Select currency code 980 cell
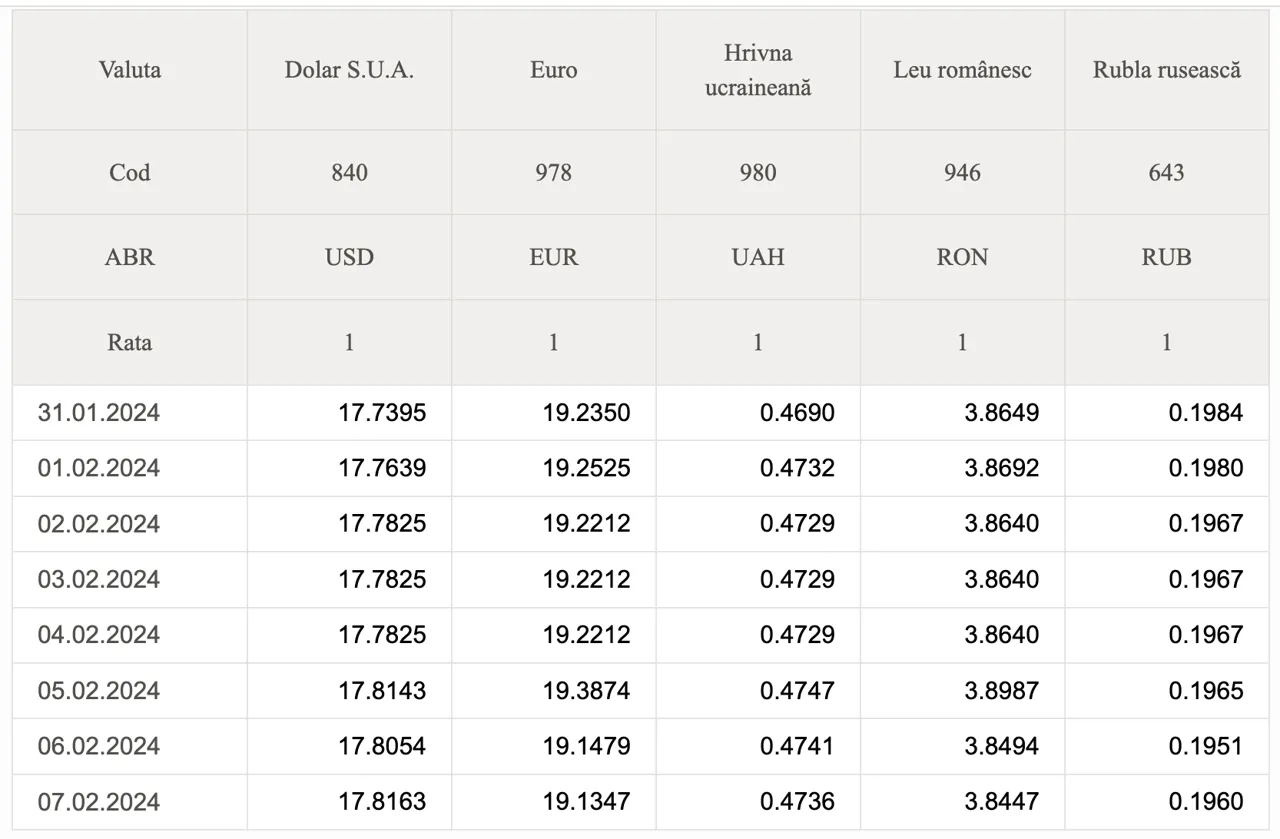The width and height of the screenshot is (1280, 839). (x=757, y=172)
